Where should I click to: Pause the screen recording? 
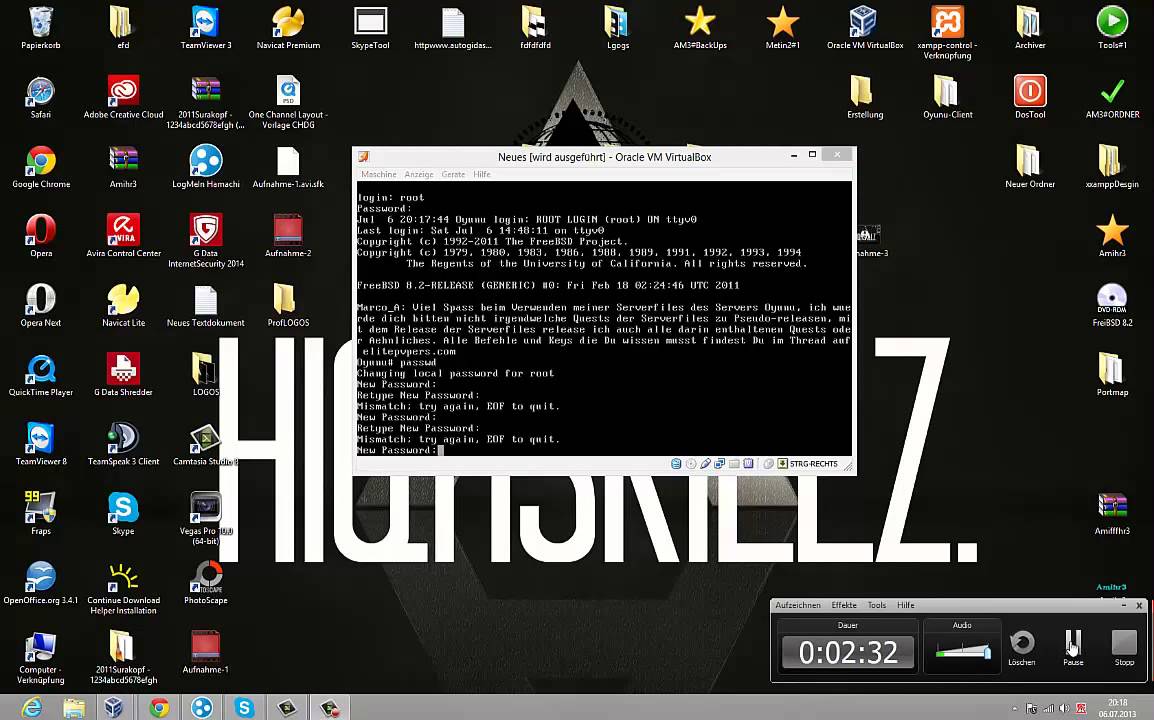[x=1073, y=648]
